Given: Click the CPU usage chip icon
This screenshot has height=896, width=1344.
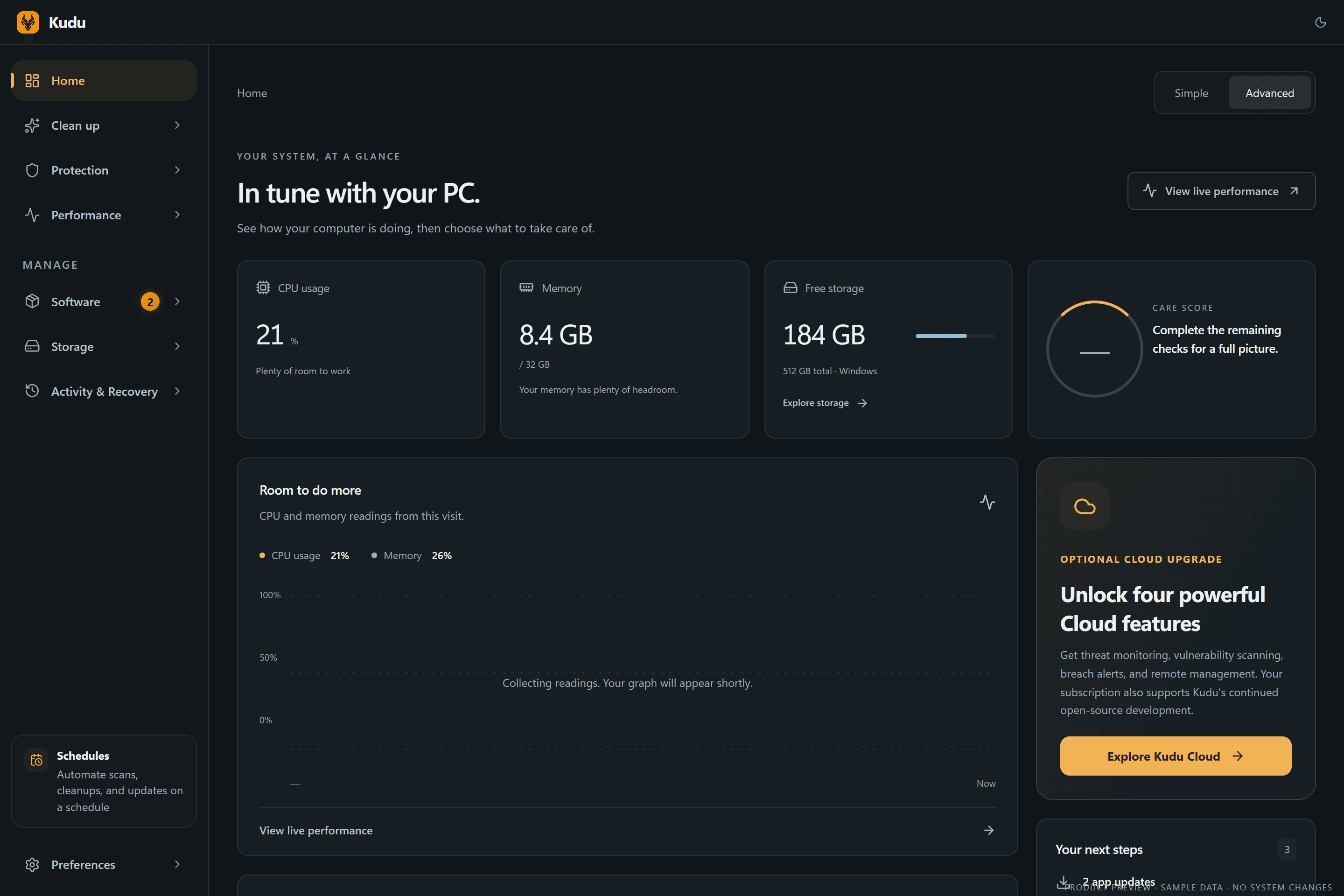Looking at the screenshot, I should tap(263, 287).
